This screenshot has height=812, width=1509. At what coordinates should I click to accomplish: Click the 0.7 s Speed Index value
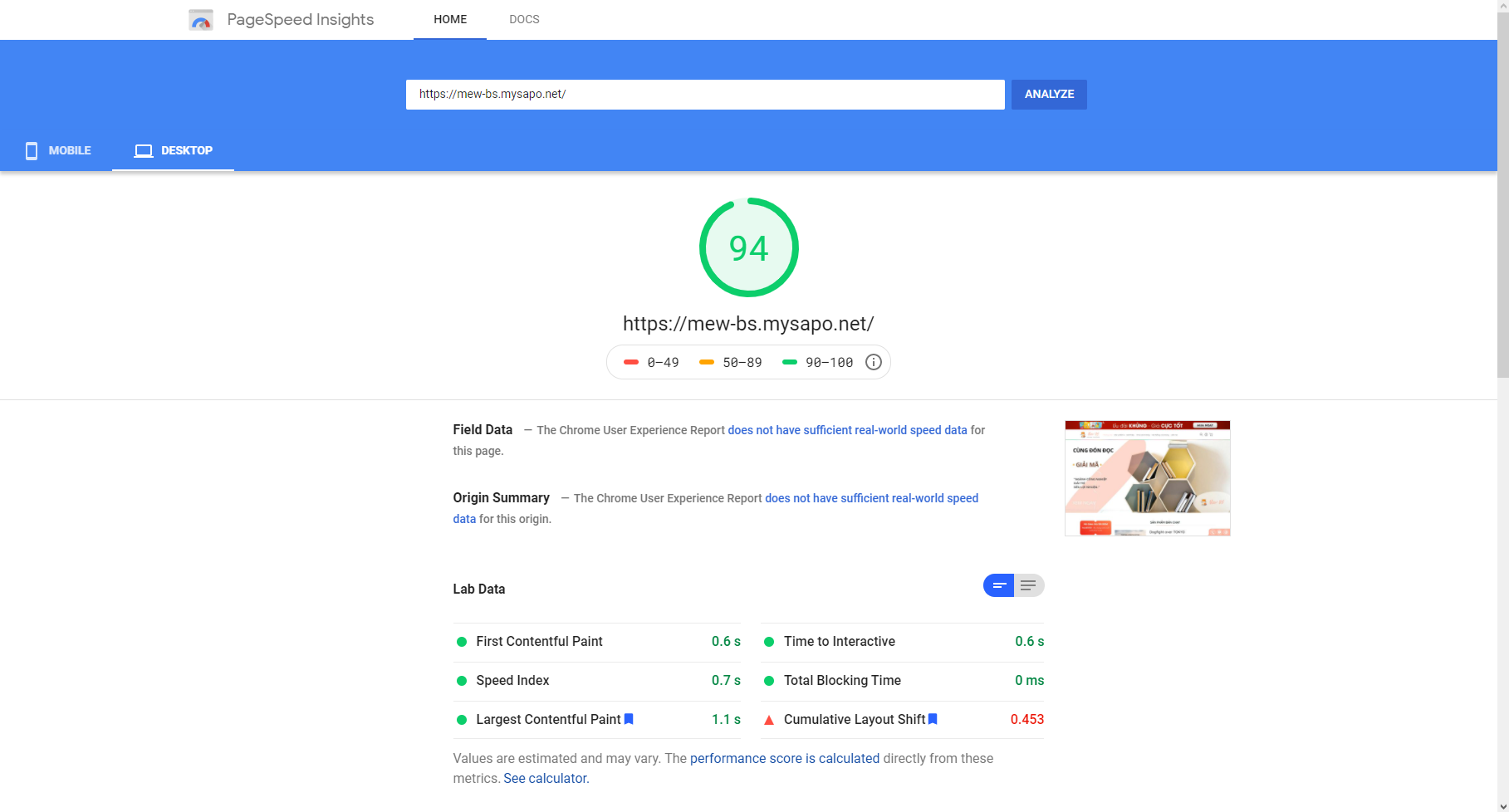pyautogui.click(x=726, y=681)
